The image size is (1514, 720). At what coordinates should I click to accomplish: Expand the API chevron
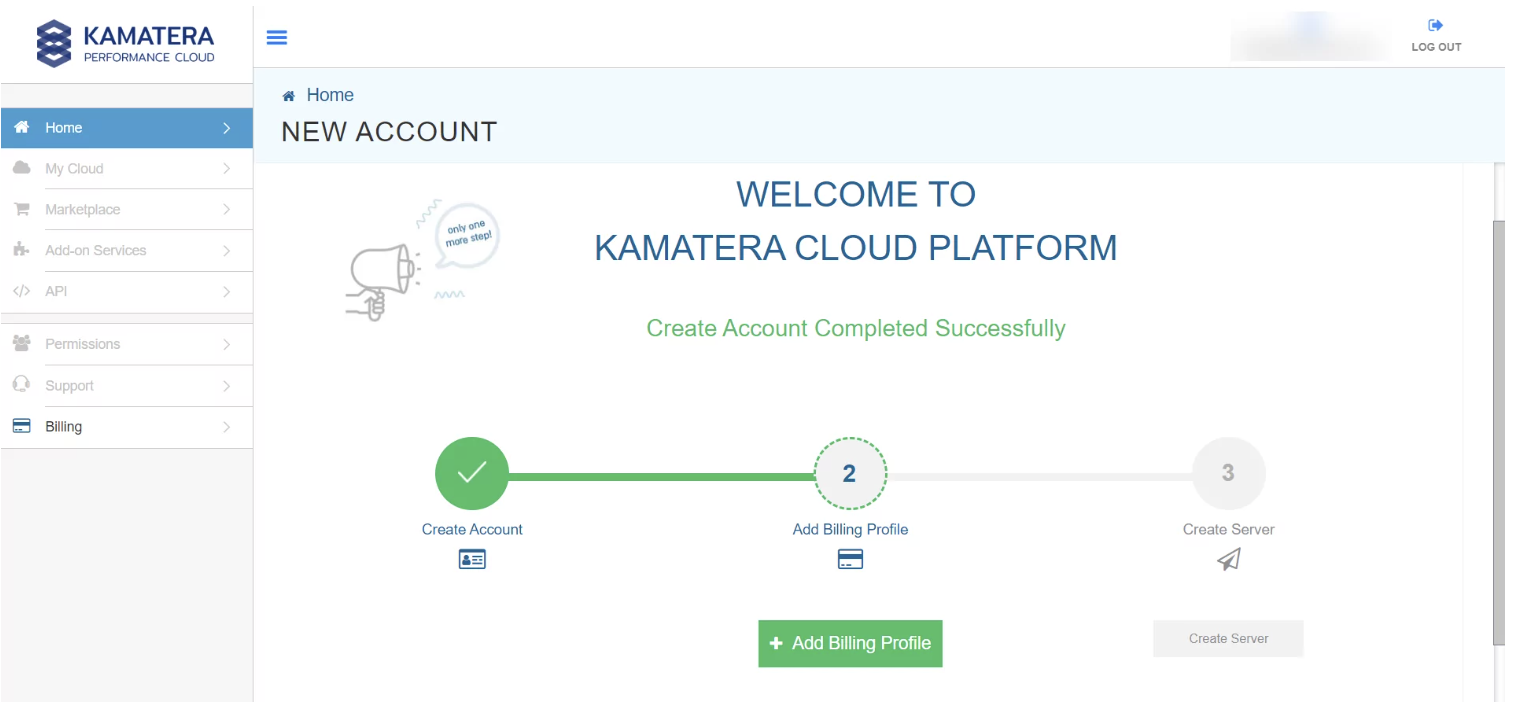click(x=227, y=292)
